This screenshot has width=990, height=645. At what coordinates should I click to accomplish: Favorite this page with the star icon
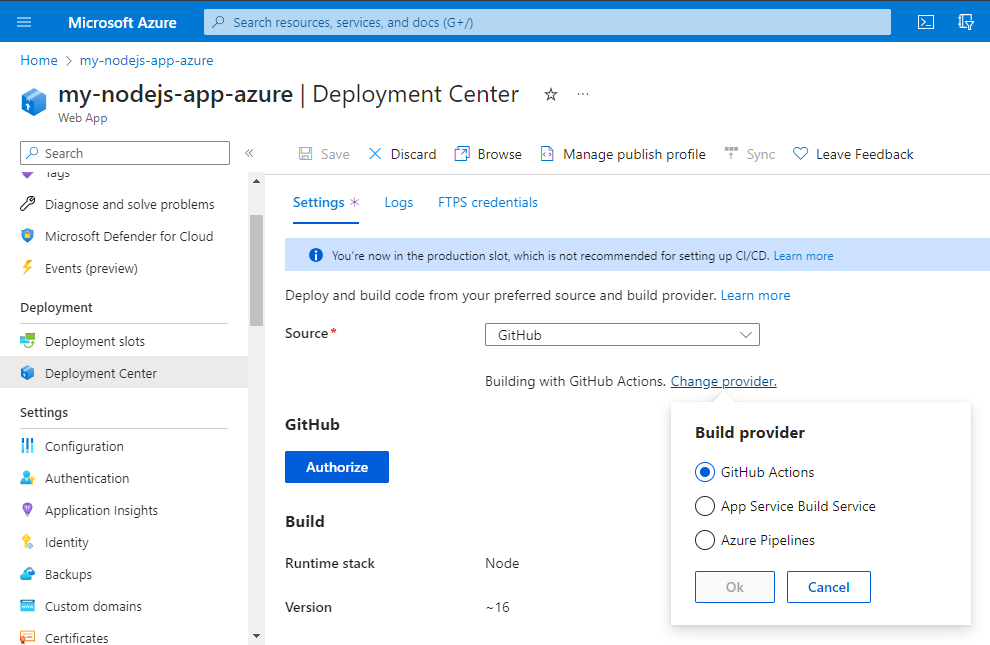coord(551,94)
